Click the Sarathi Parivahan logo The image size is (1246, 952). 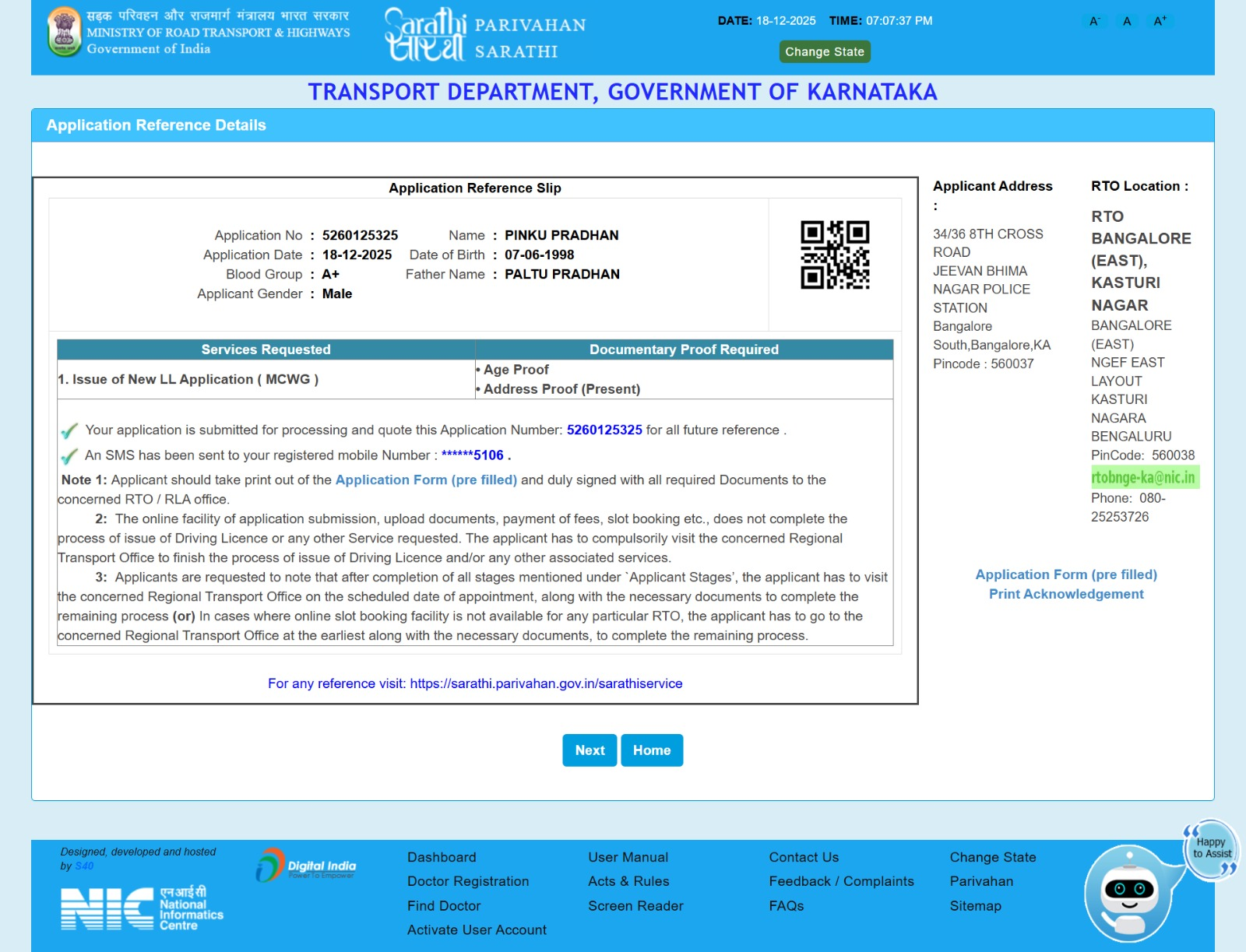(x=485, y=35)
